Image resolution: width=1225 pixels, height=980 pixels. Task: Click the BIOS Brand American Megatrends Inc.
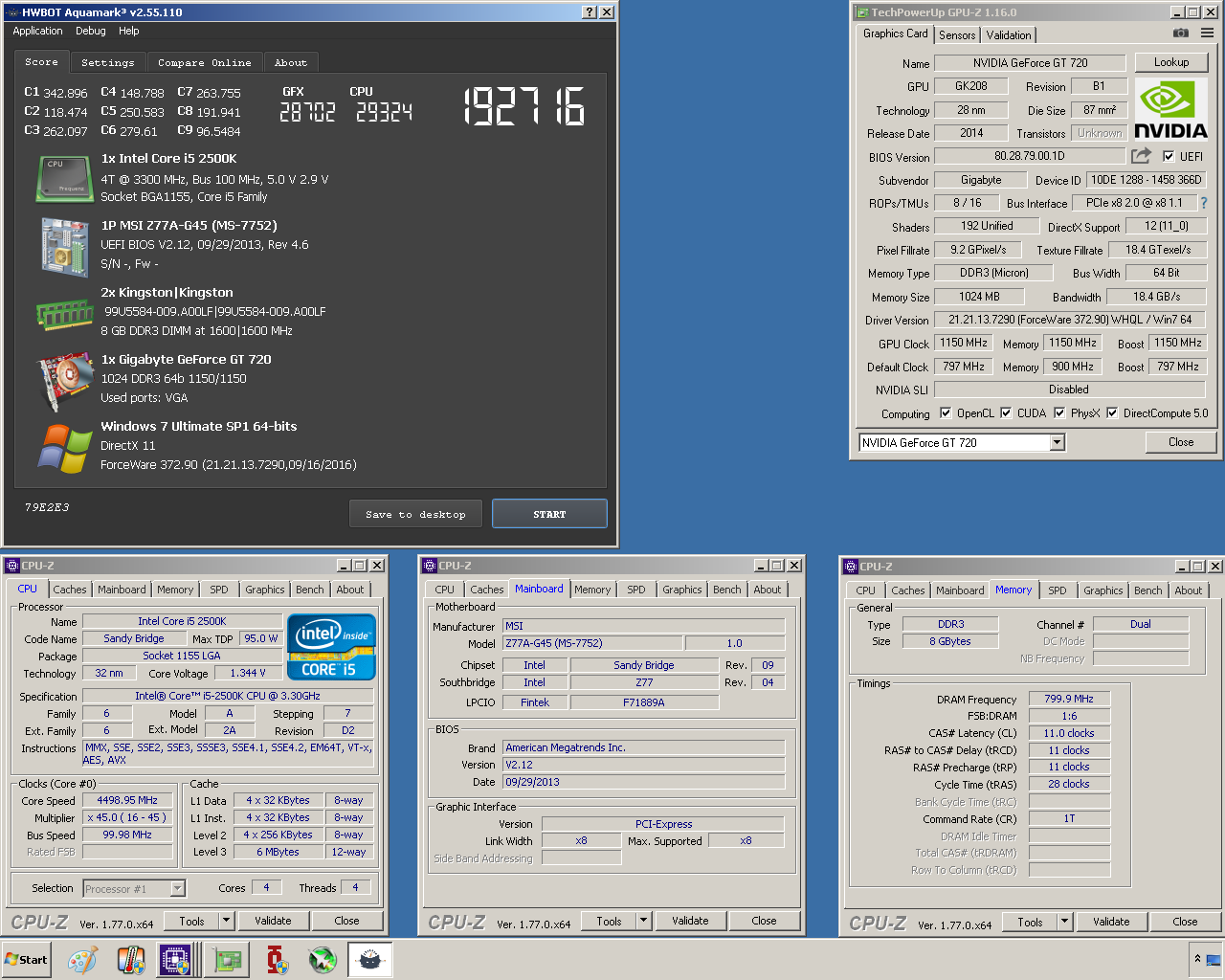644,747
